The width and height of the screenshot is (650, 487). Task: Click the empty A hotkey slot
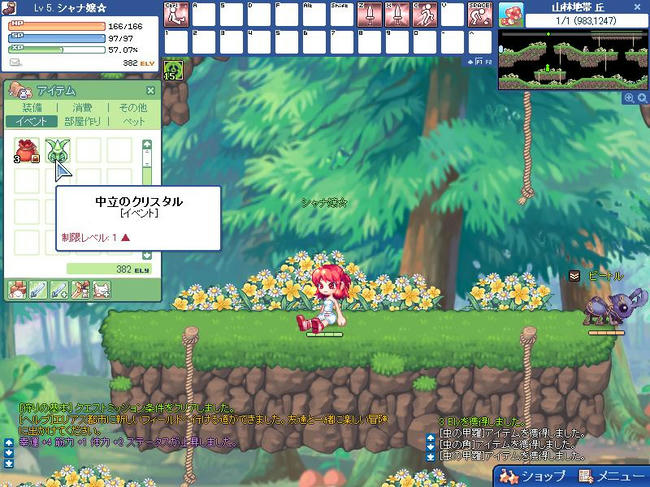point(204,14)
